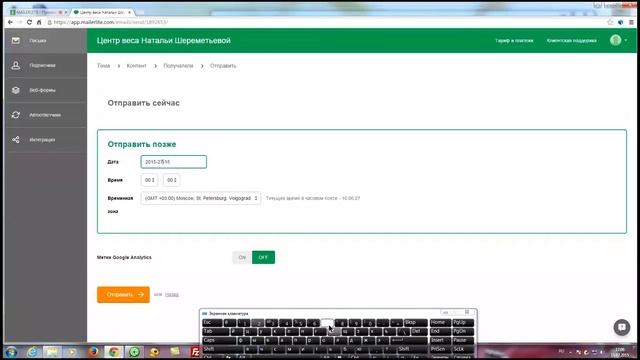640x360 pixels.
Task: Open the sticky notes taskbar icon
Action: point(175,352)
